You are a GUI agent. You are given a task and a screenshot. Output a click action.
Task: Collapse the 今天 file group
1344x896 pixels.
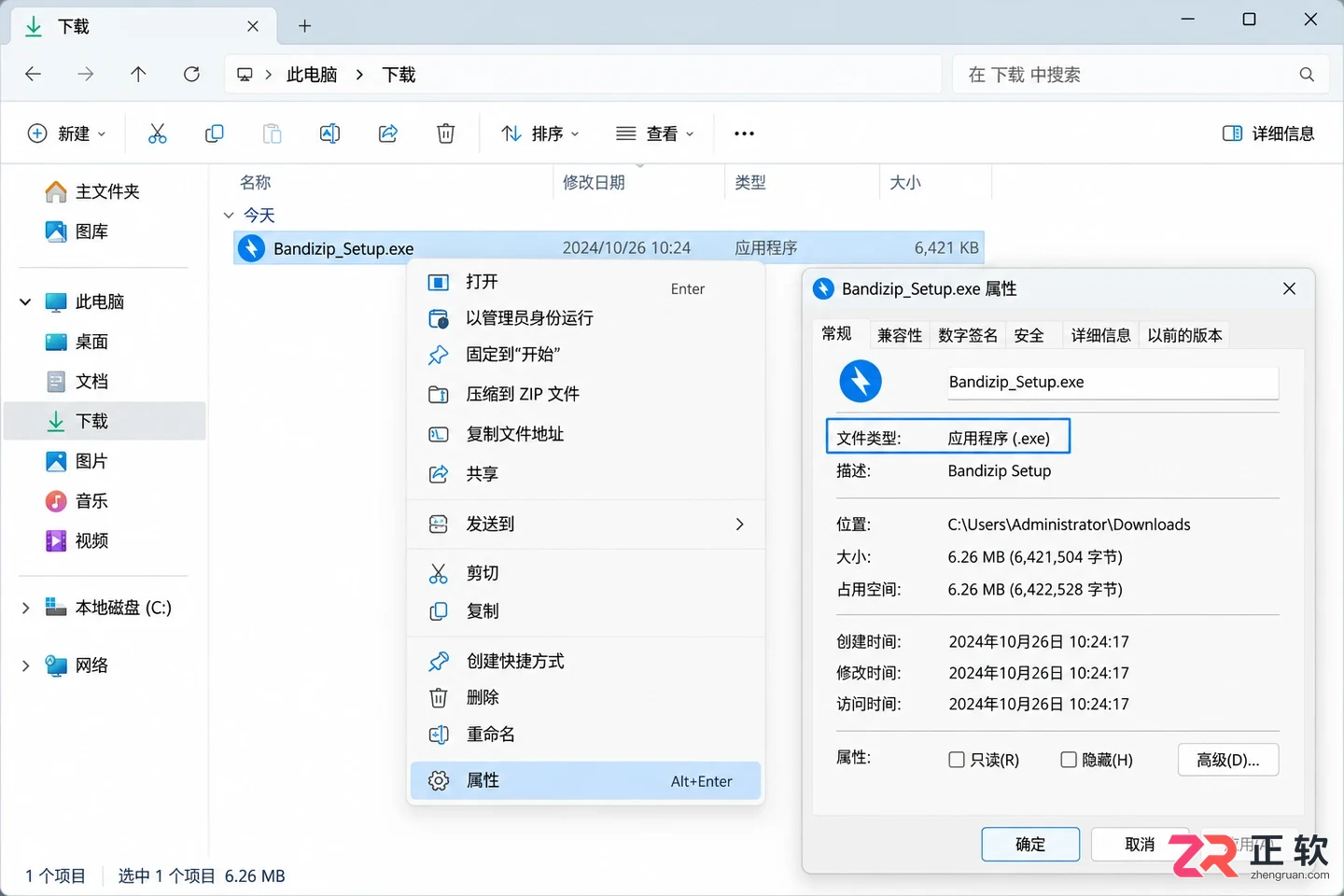(229, 216)
